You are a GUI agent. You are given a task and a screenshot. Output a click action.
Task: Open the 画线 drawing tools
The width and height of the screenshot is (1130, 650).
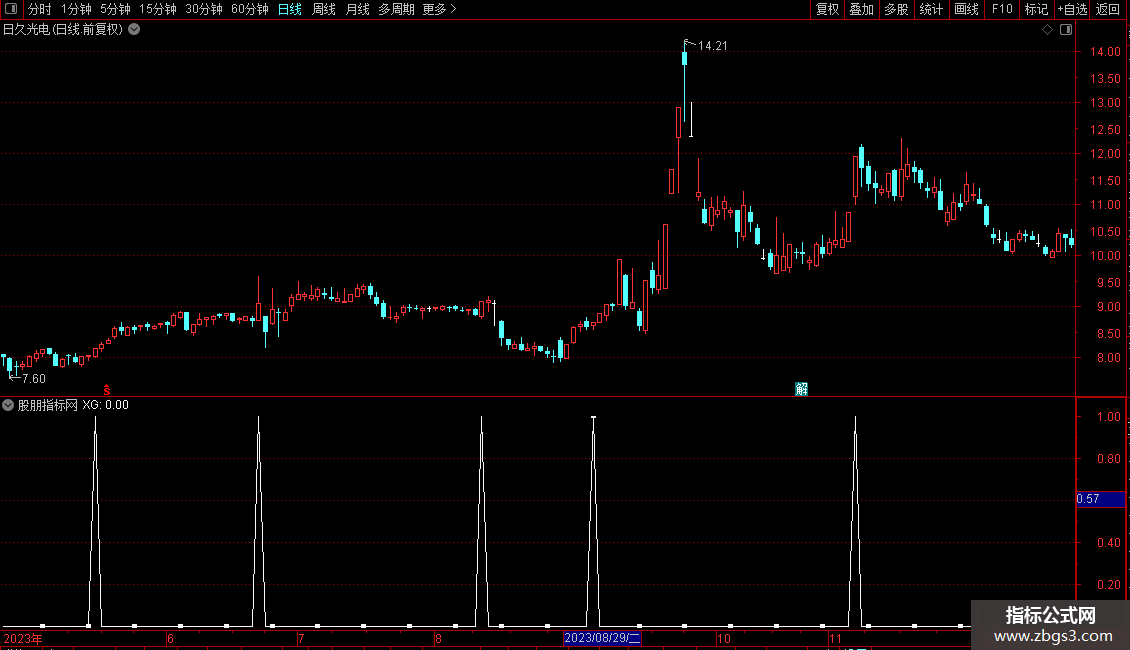(x=966, y=9)
